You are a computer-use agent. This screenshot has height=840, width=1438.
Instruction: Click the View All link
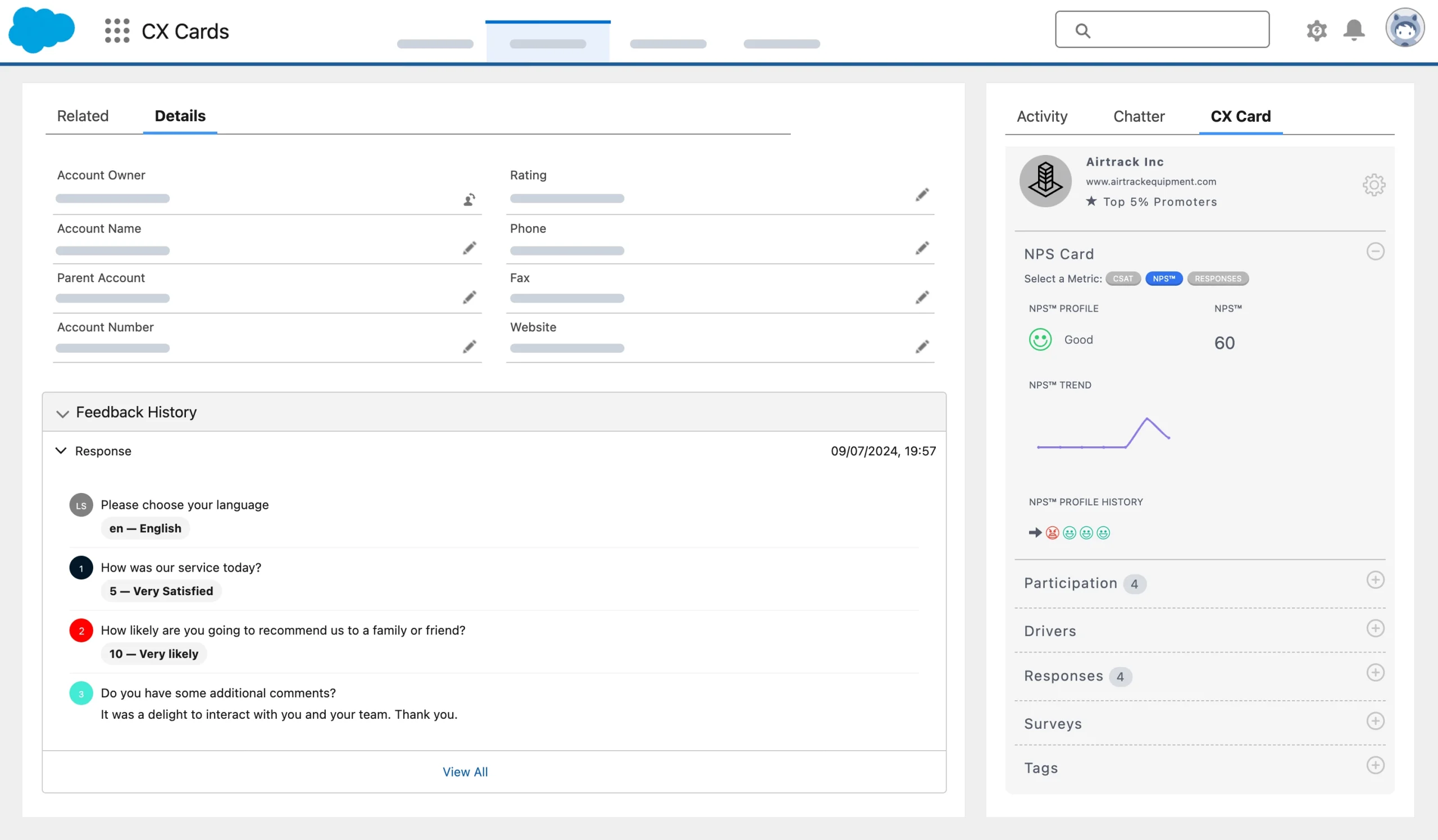click(465, 771)
